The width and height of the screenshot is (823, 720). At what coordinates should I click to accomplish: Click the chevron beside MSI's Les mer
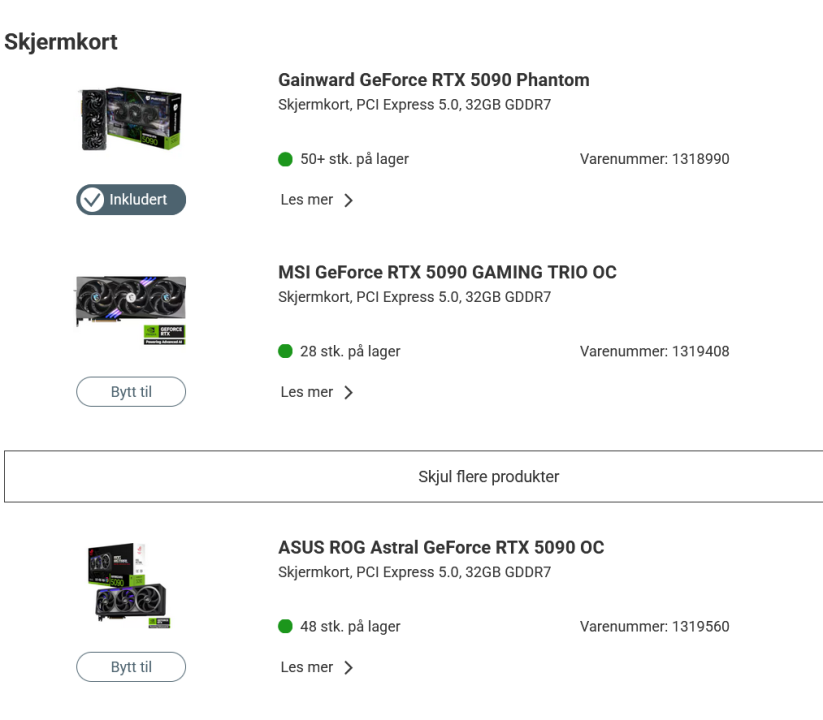point(348,393)
